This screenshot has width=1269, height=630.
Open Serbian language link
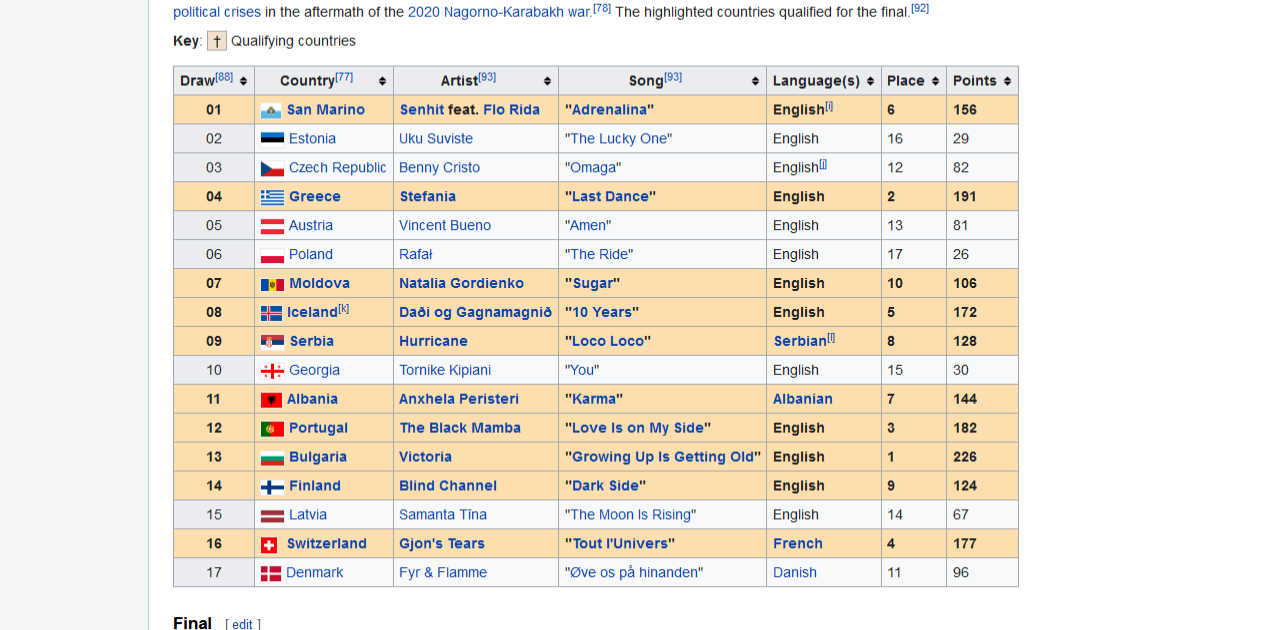(x=800, y=342)
